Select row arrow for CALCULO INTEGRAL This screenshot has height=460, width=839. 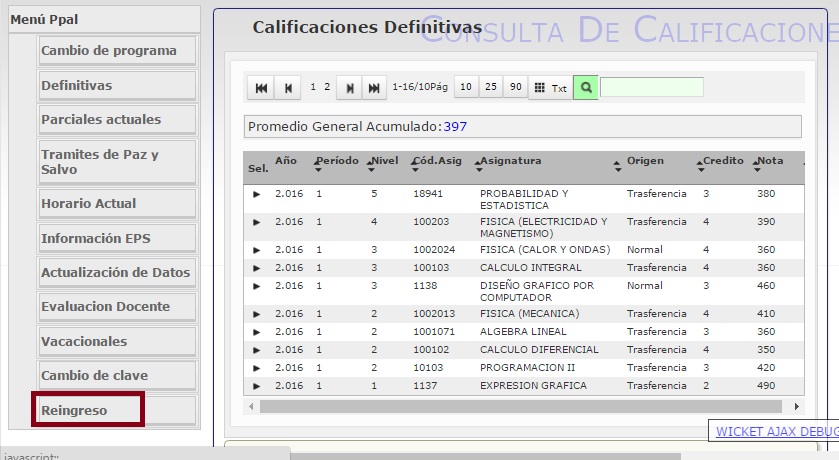256,268
